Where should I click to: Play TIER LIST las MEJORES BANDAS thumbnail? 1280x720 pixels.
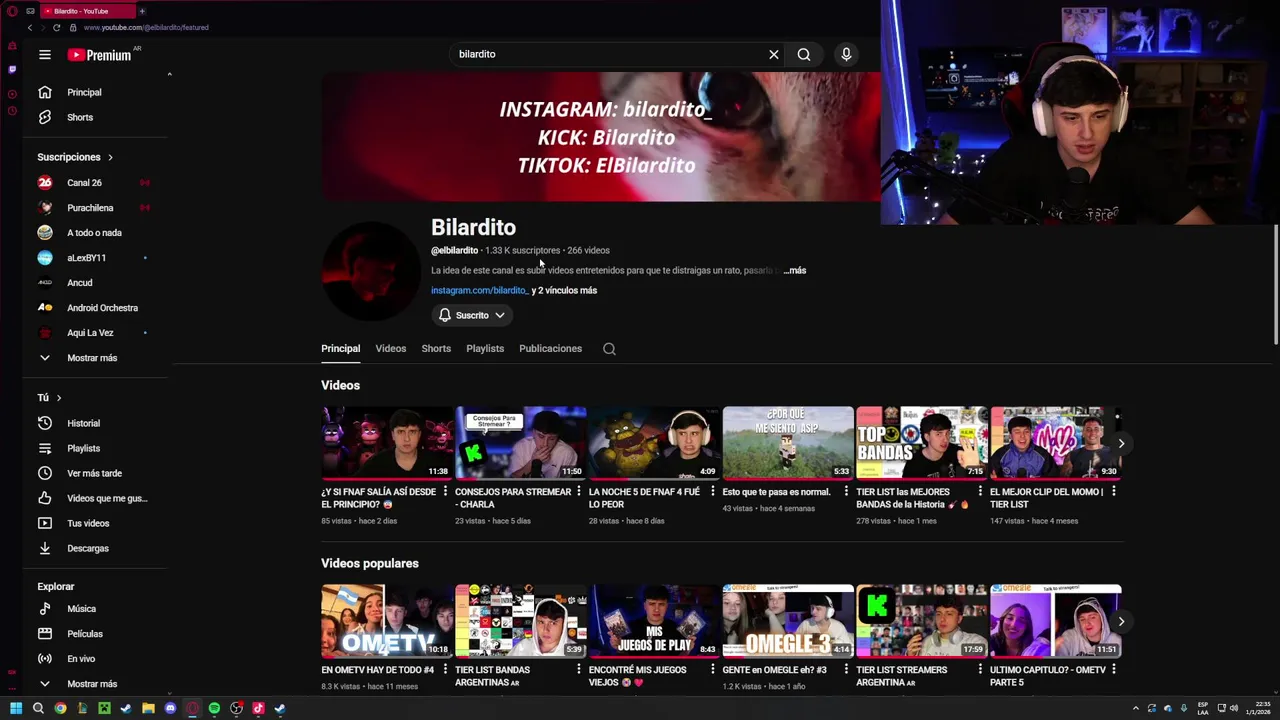click(921, 442)
